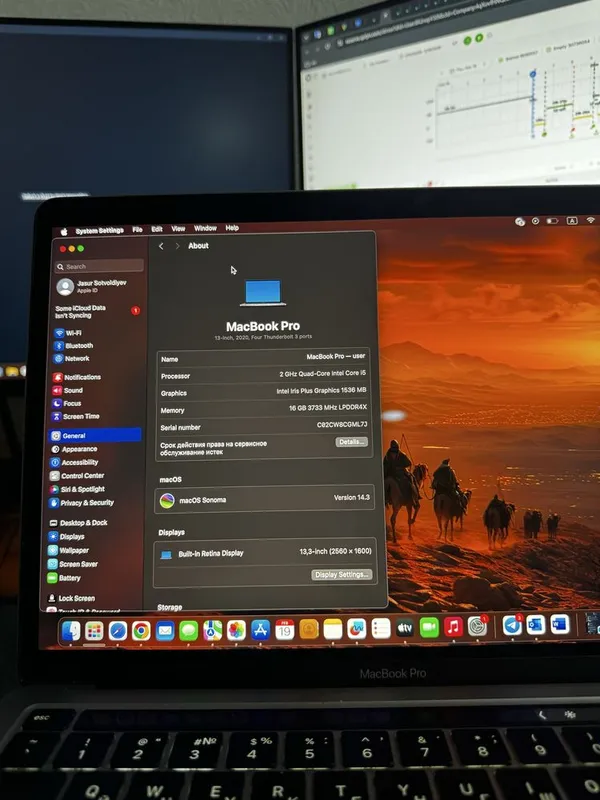
Task: Open Maps from the Dock
Action: click(212, 631)
